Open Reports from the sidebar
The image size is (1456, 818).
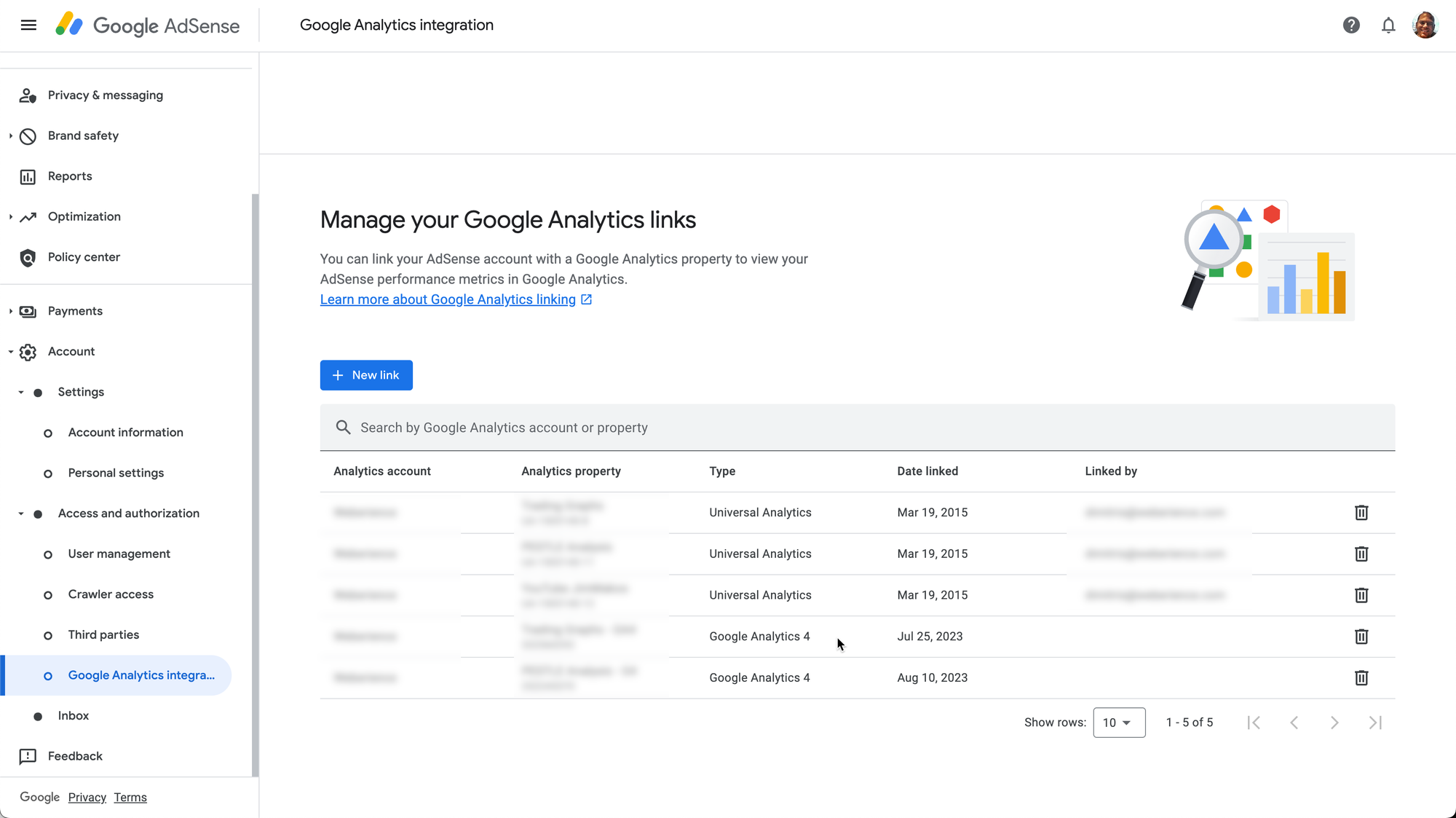[70, 176]
